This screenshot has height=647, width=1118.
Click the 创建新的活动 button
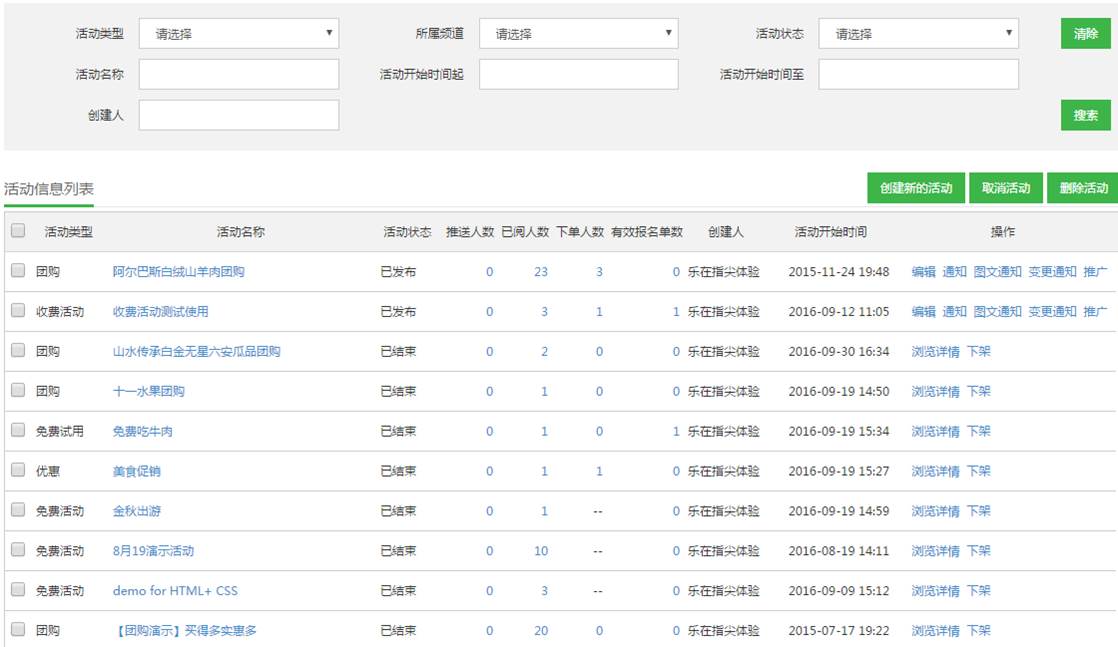[x=915, y=188]
